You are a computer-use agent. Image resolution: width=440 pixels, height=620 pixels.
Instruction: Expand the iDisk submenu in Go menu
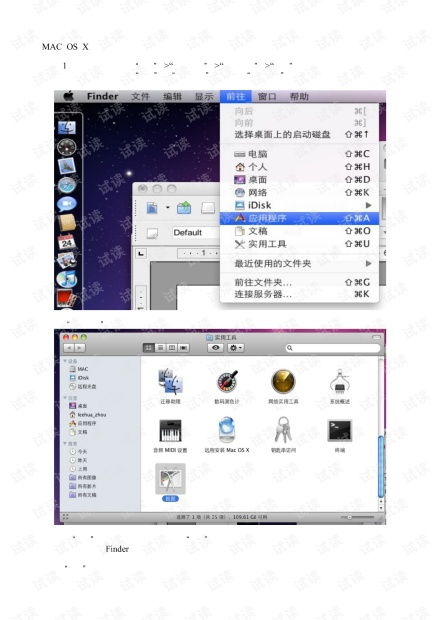point(299,205)
